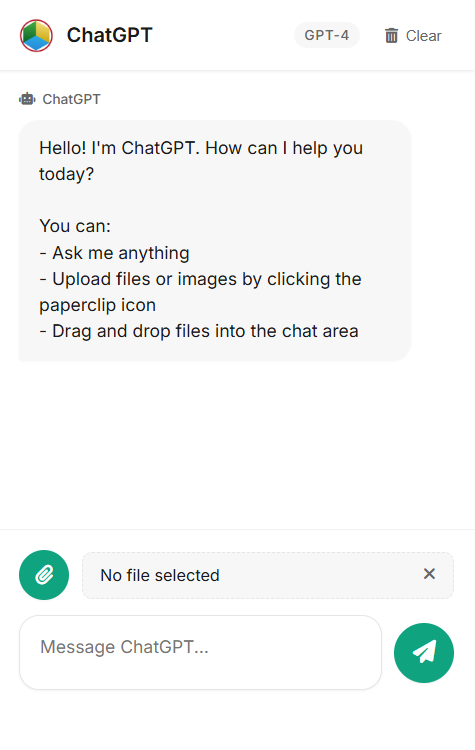Click the You can: line in the message
The width and height of the screenshot is (475, 750).
point(75,226)
